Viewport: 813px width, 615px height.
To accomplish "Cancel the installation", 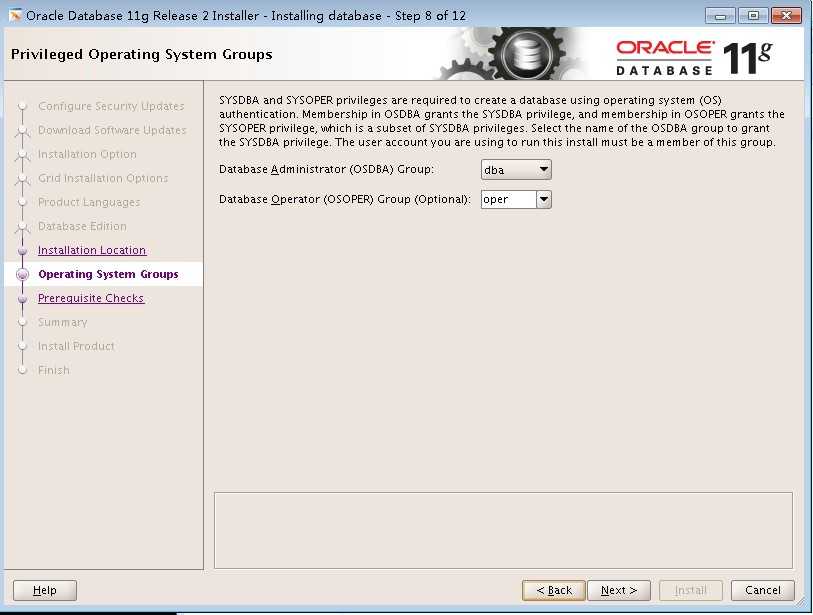I will pyautogui.click(x=763, y=590).
